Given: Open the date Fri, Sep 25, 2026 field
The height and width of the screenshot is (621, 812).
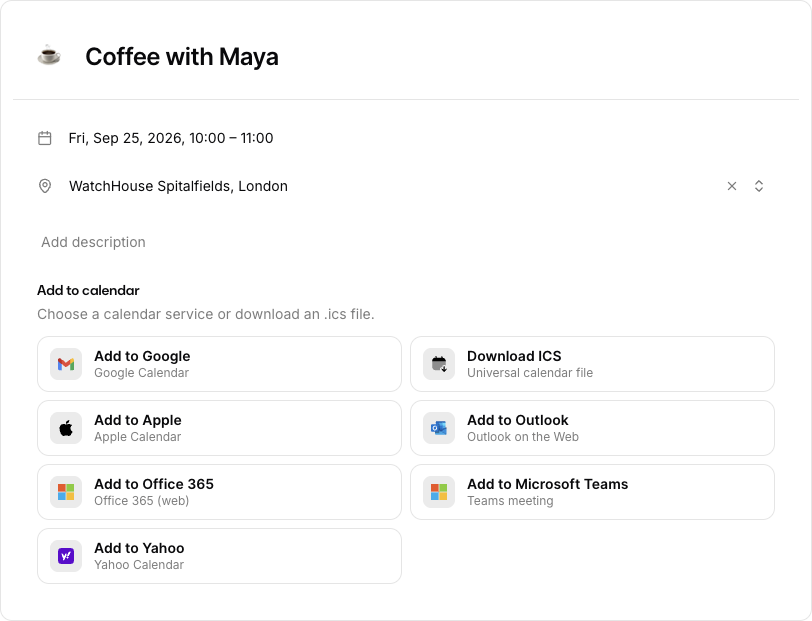Looking at the screenshot, I should [171, 138].
